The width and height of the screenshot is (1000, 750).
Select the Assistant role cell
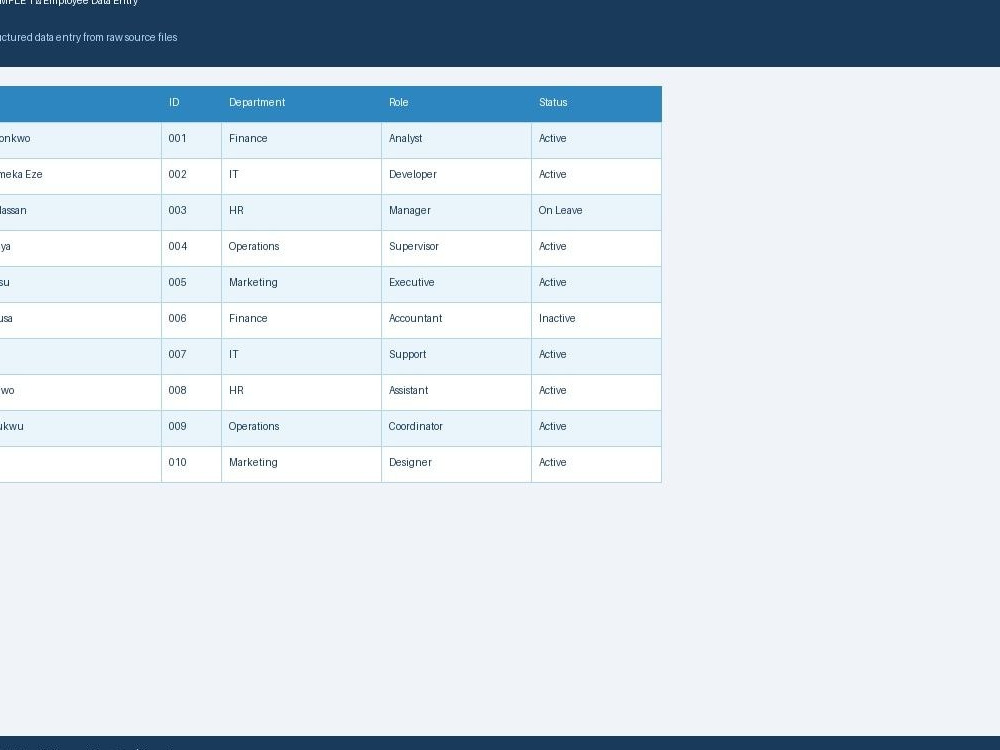[x=456, y=392]
